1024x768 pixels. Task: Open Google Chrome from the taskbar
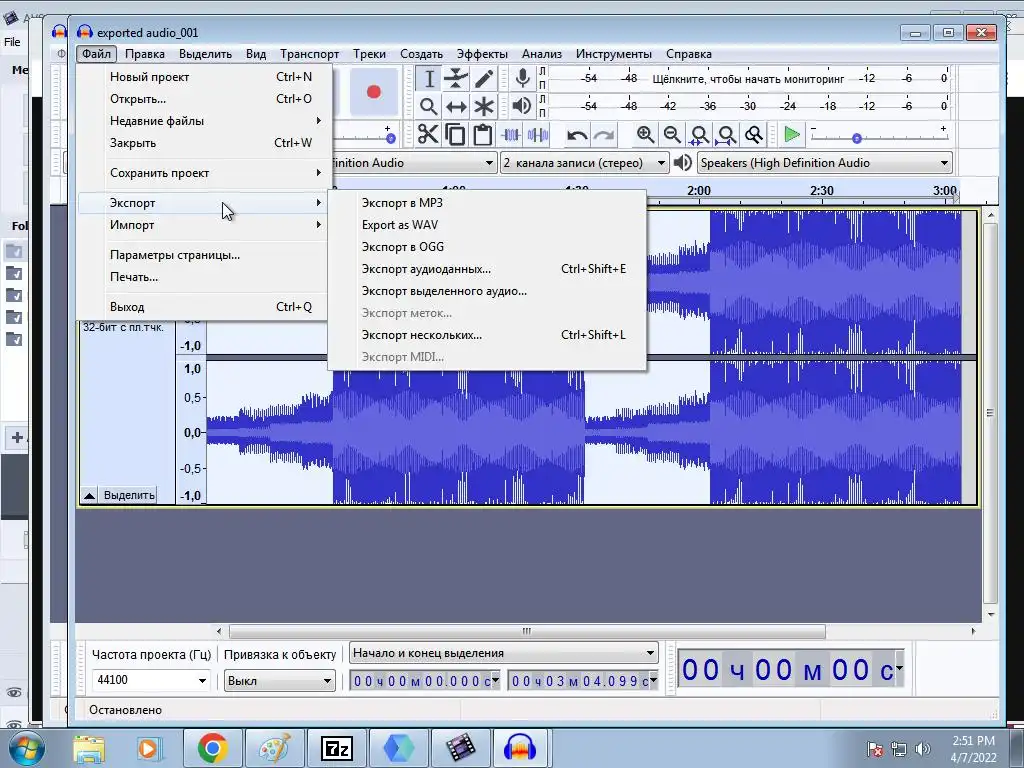coord(212,748)
